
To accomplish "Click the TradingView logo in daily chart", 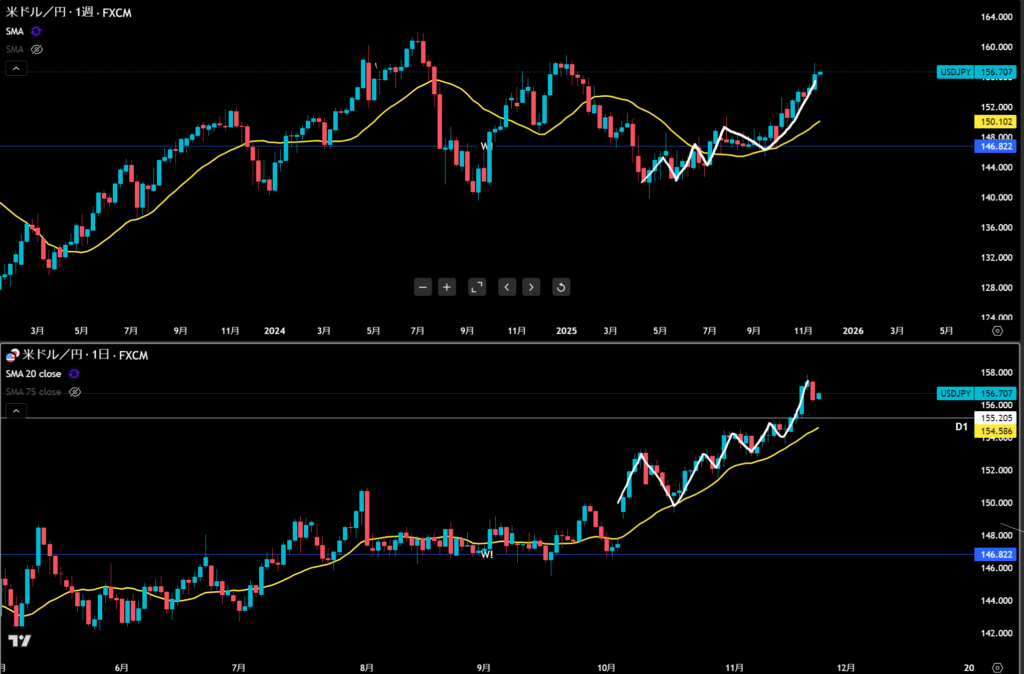I will click(19, 641).
